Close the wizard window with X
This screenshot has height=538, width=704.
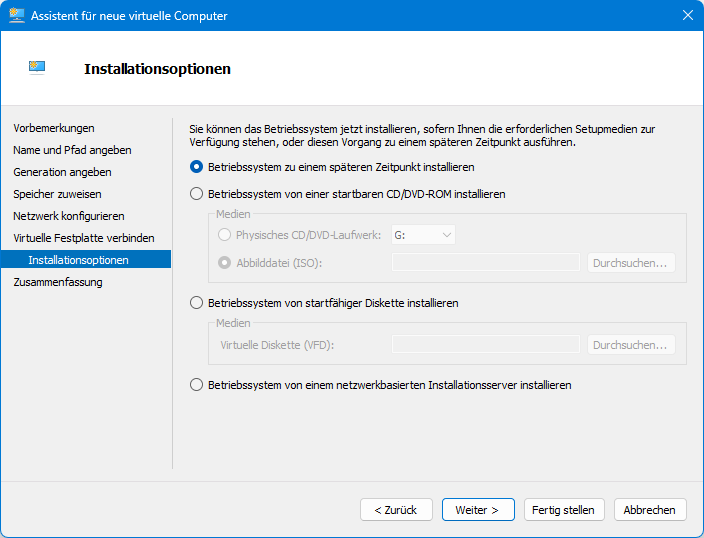(x=687, y=16)
